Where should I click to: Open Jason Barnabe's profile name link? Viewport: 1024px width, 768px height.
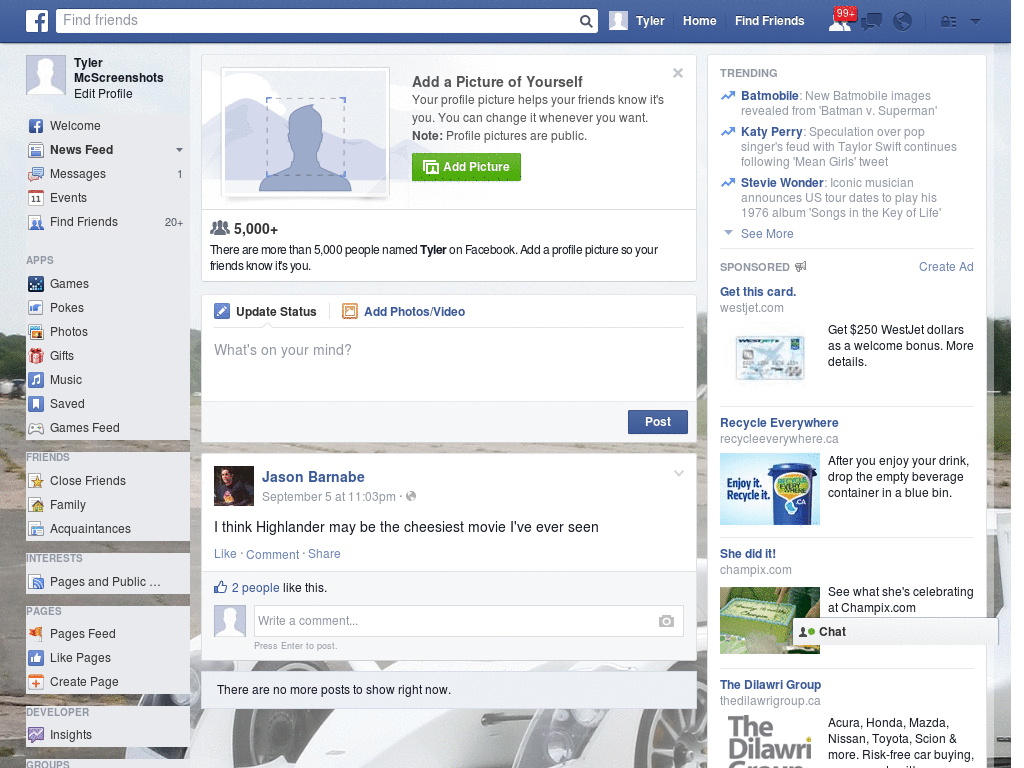(313, 477)
